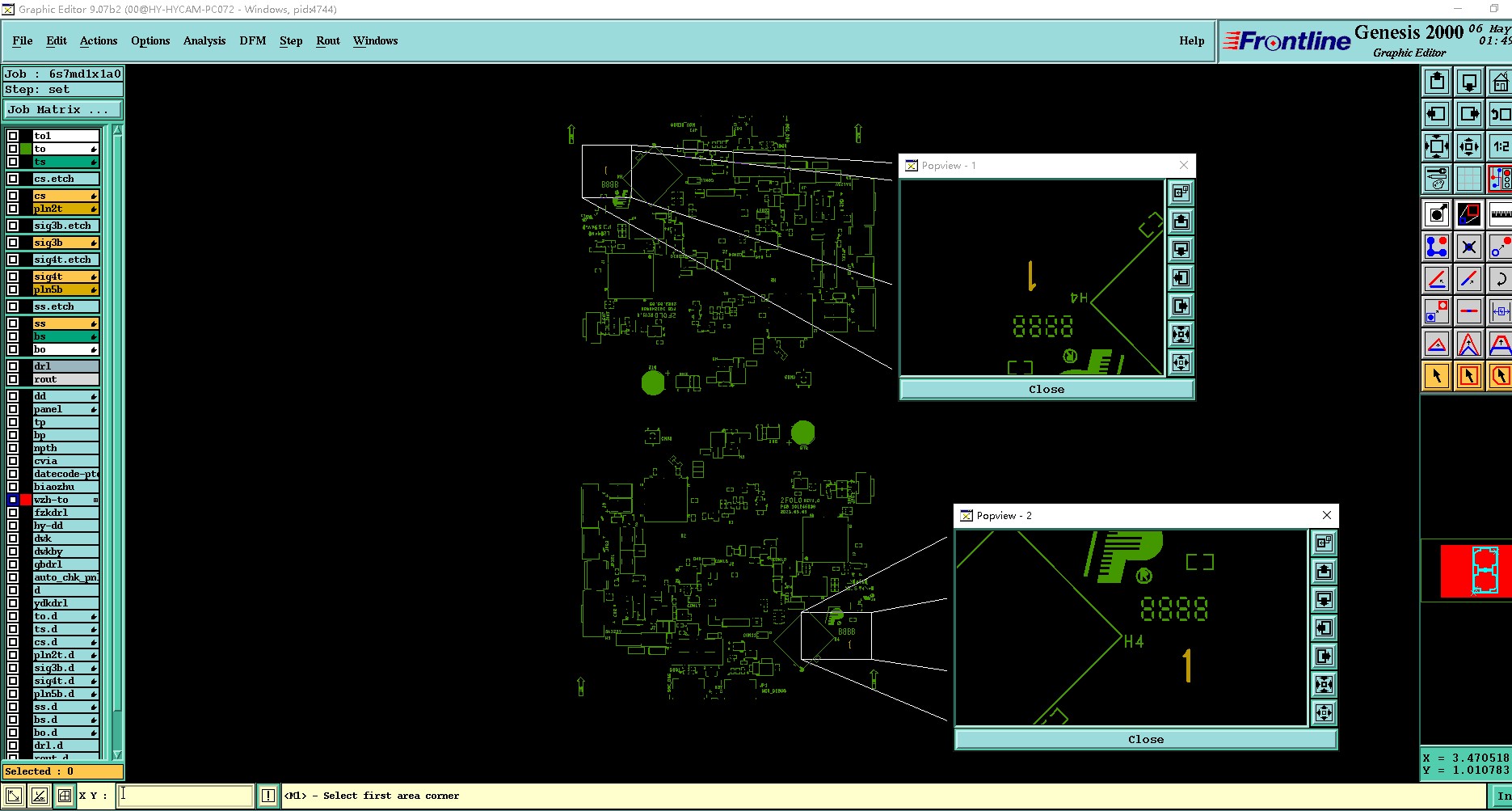
Task: Select the ruler measurement tool
Action: [x=1501, y=214]
